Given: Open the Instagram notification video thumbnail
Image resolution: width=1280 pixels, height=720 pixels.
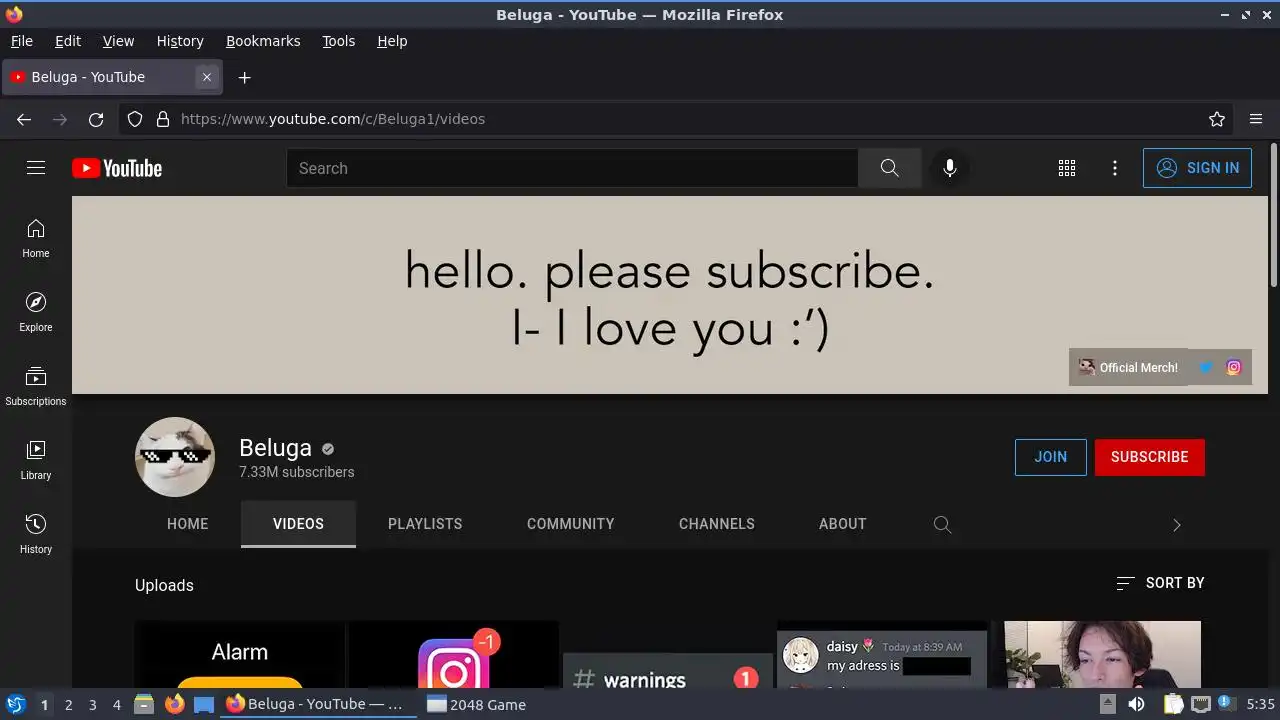Looking at the screenshot, I should pyautogui.click(x=453, y=654).
